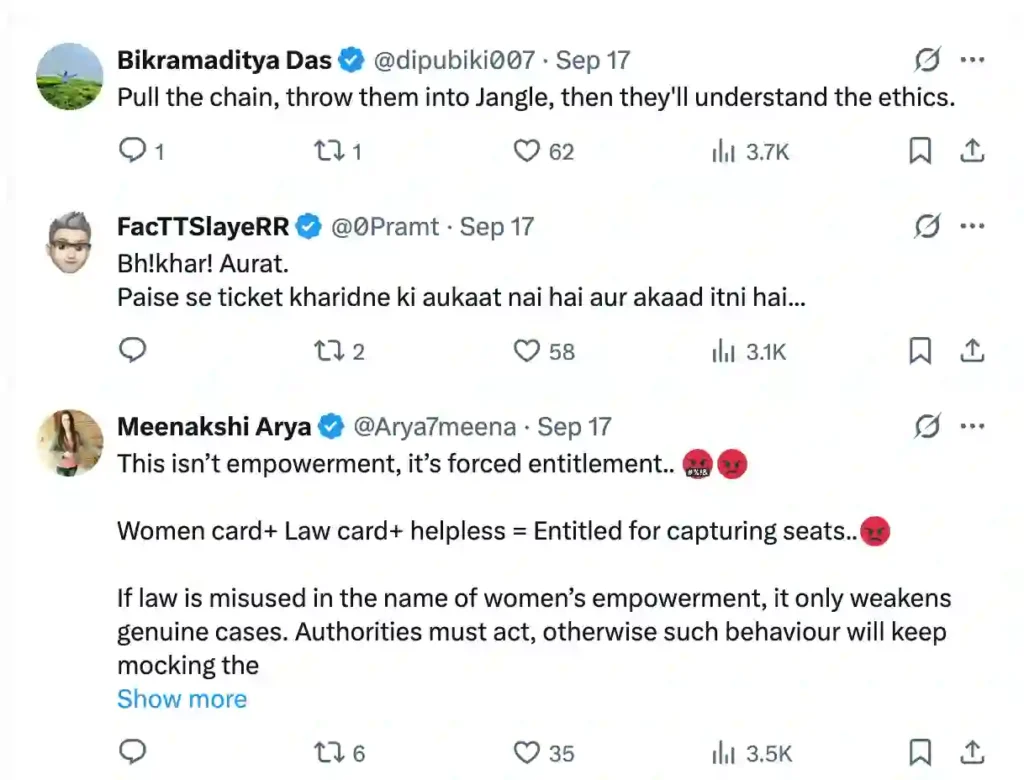Retweet Bikramaditya Das's post

[x=325, y=151]
